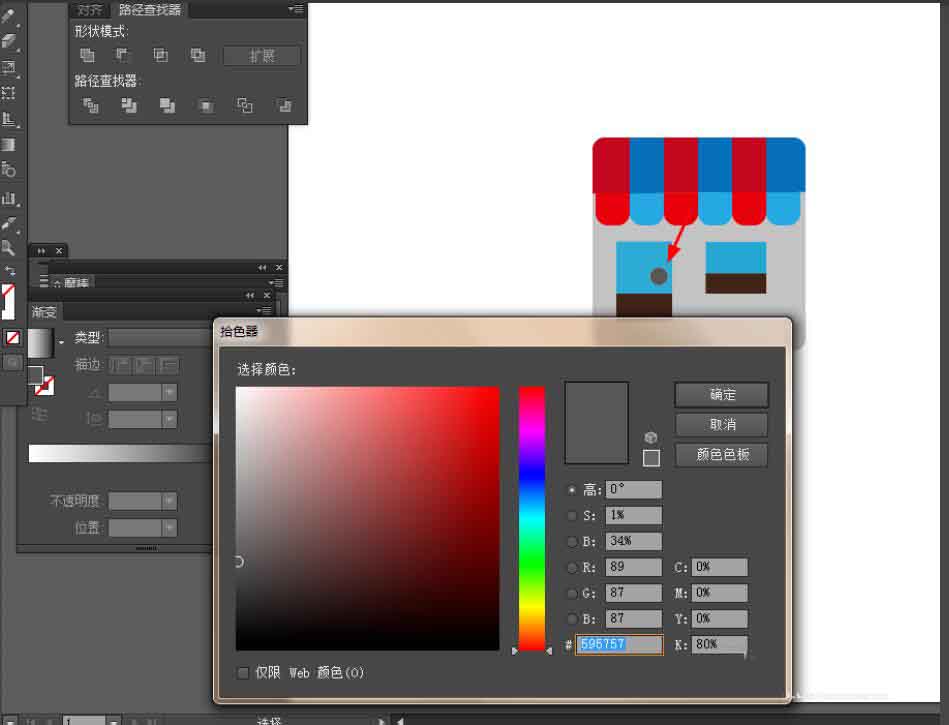Select the B blue radio button beside 87

coord(571,619)
